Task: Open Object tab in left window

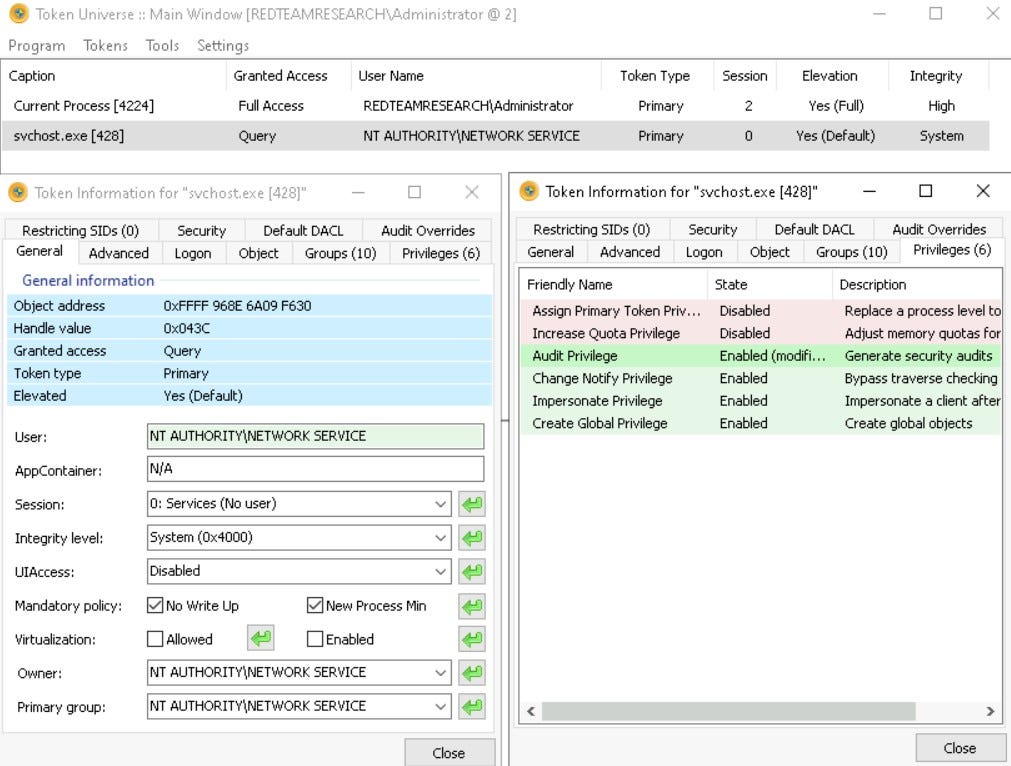Action: click(x=259, y=253)
